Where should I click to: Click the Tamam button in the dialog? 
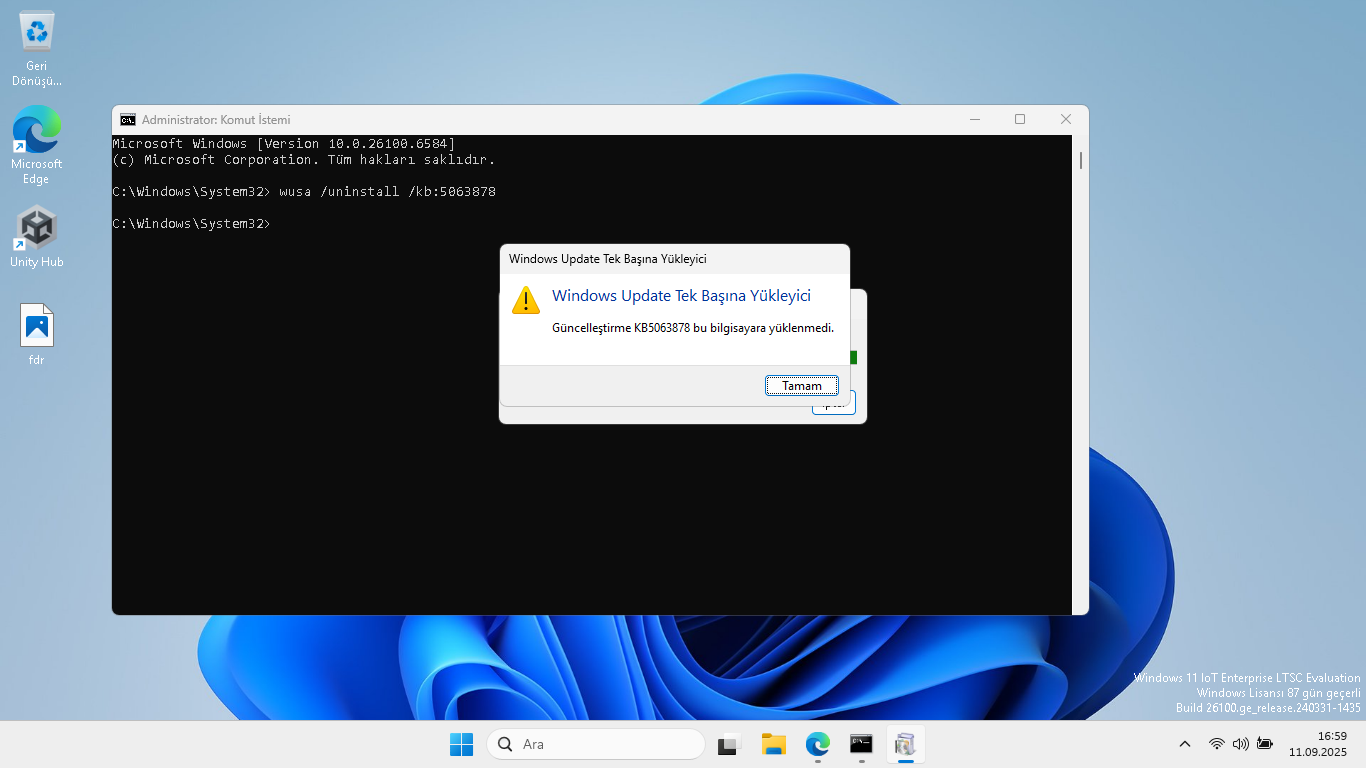click(x=802, y=386)
